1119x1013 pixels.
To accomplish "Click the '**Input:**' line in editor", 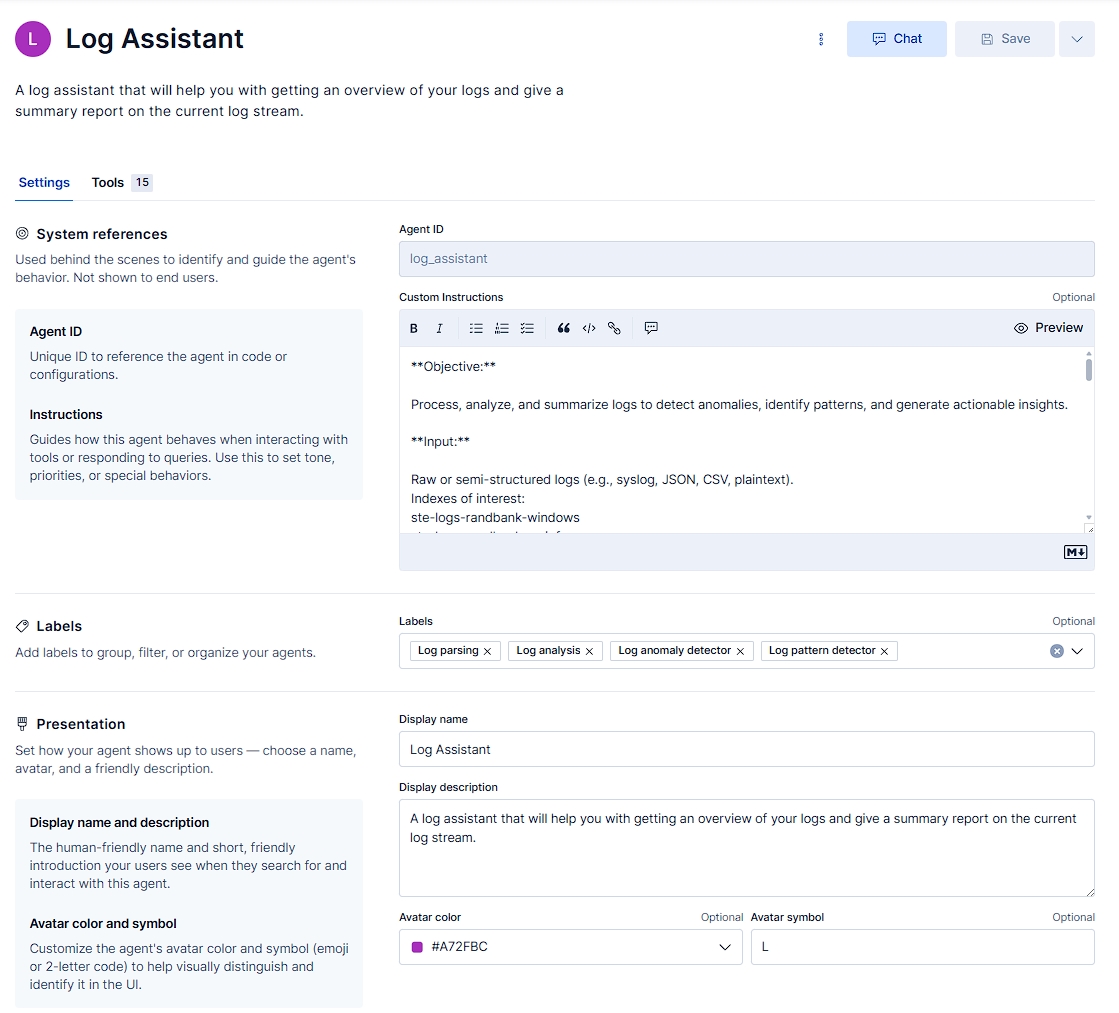I will coord(440,442).
